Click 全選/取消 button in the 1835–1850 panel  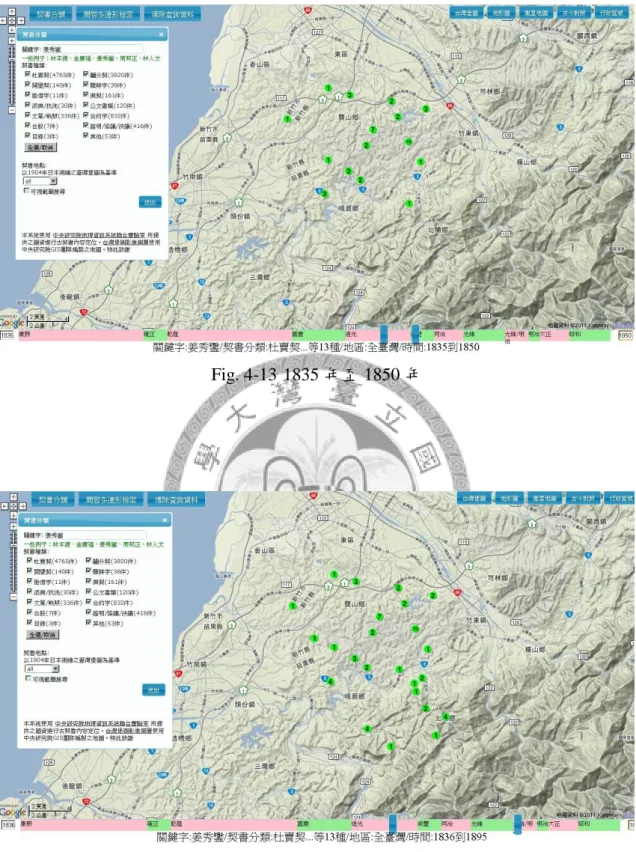coord(41,147)
